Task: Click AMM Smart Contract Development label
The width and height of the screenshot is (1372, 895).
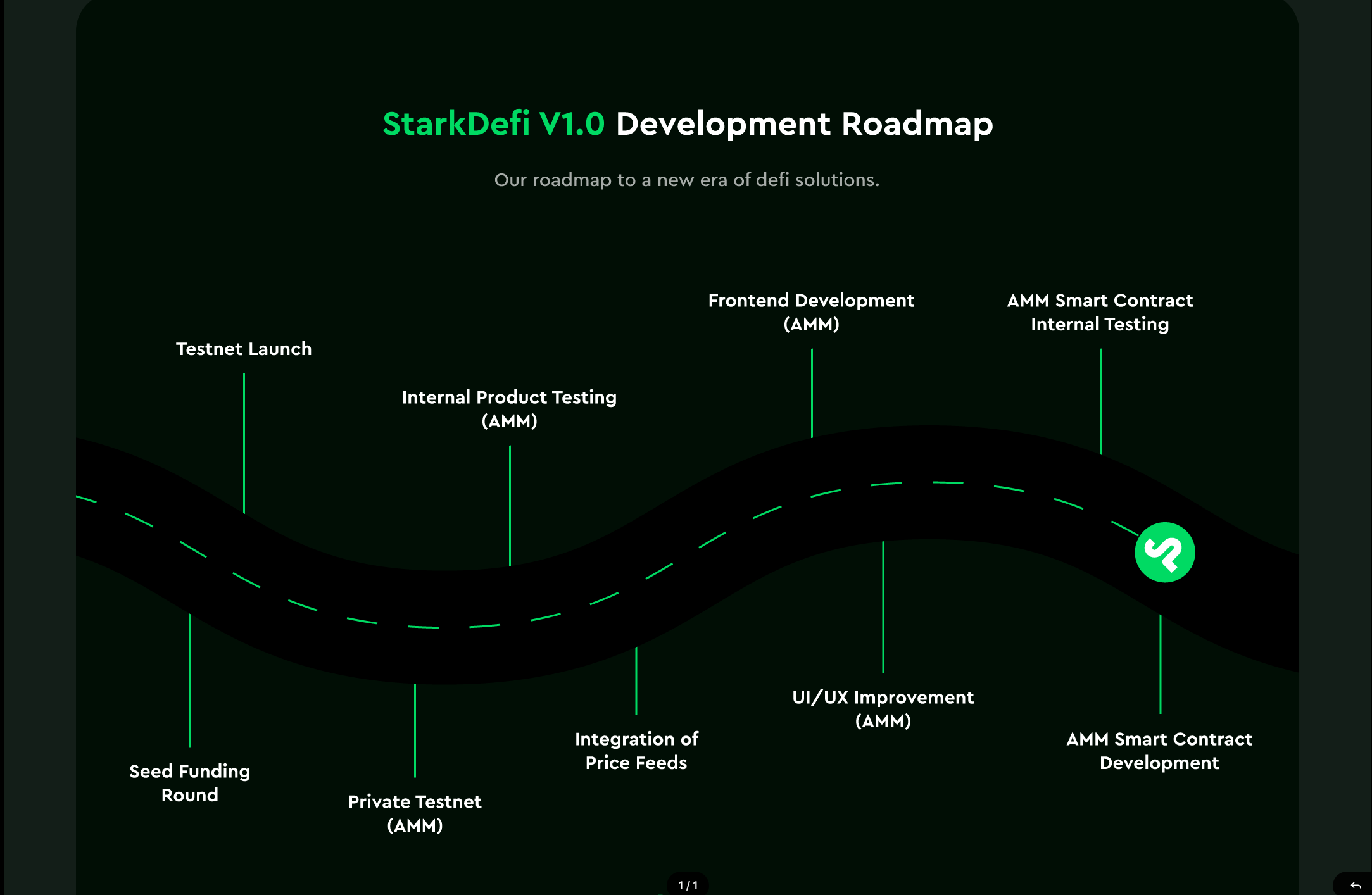Action: click(1159, 751)
